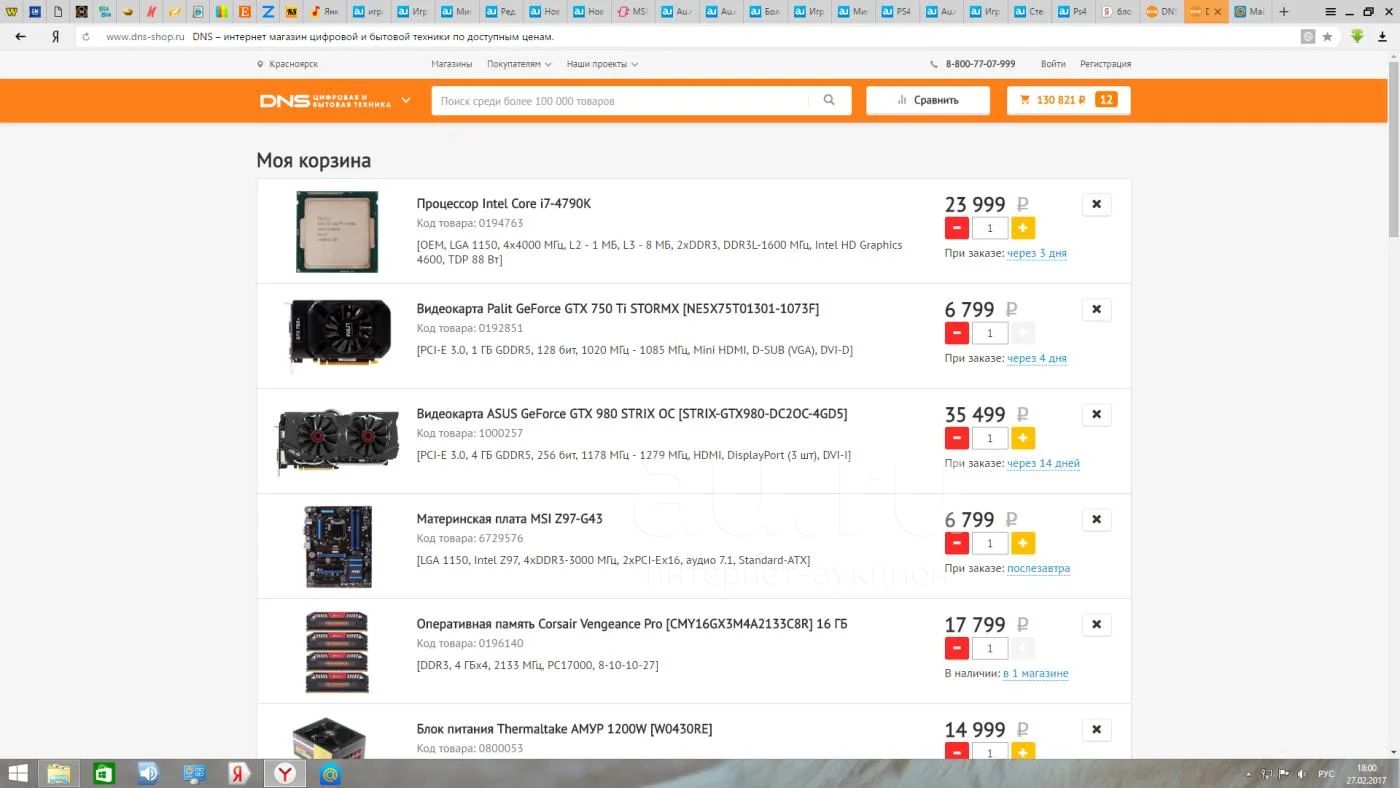Image resolution: width=1400 pixels, height=788 pixels.
Task: Open a new browser tab
Action: click(1284, 12)
